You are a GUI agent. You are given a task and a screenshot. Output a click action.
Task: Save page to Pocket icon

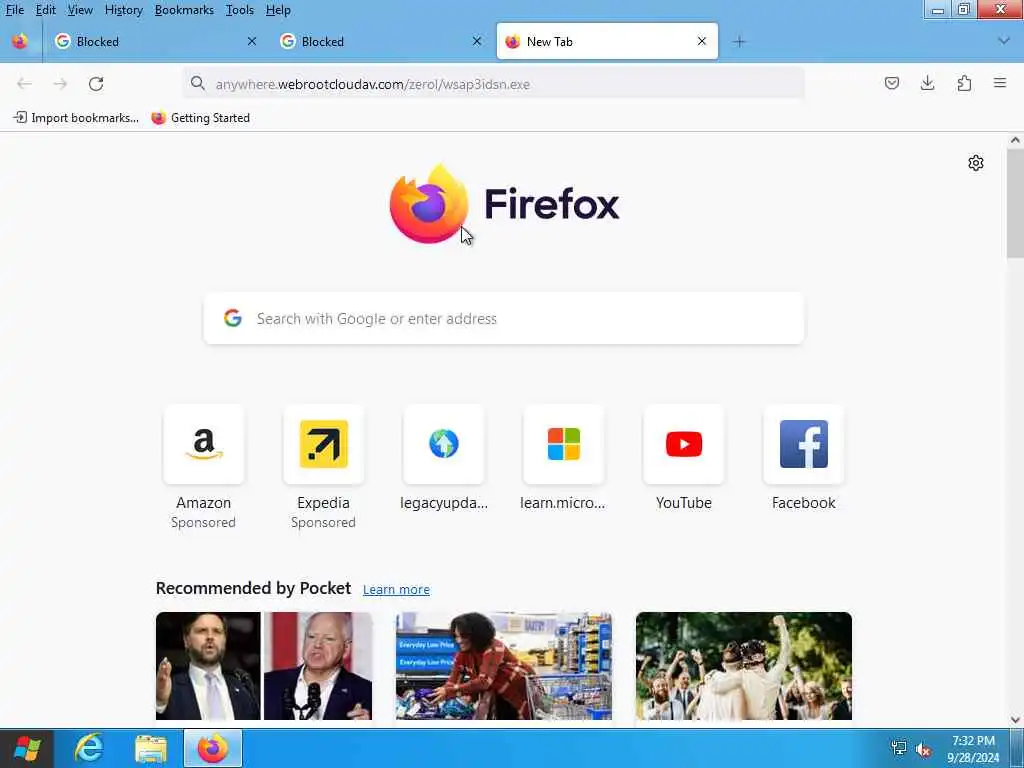tap(891, 83)
